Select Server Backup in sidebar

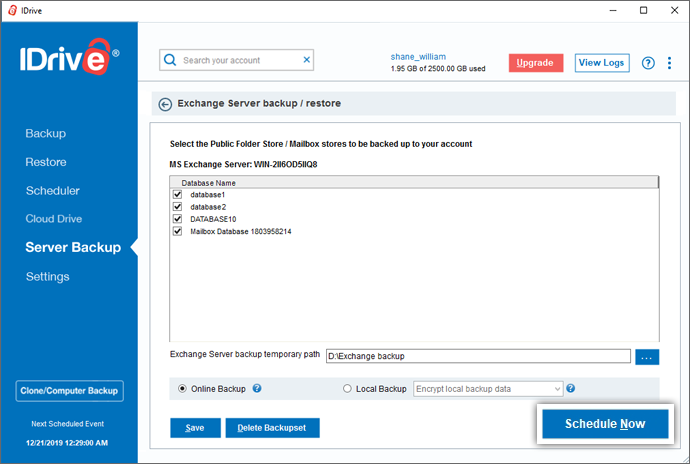coord(73,247)
